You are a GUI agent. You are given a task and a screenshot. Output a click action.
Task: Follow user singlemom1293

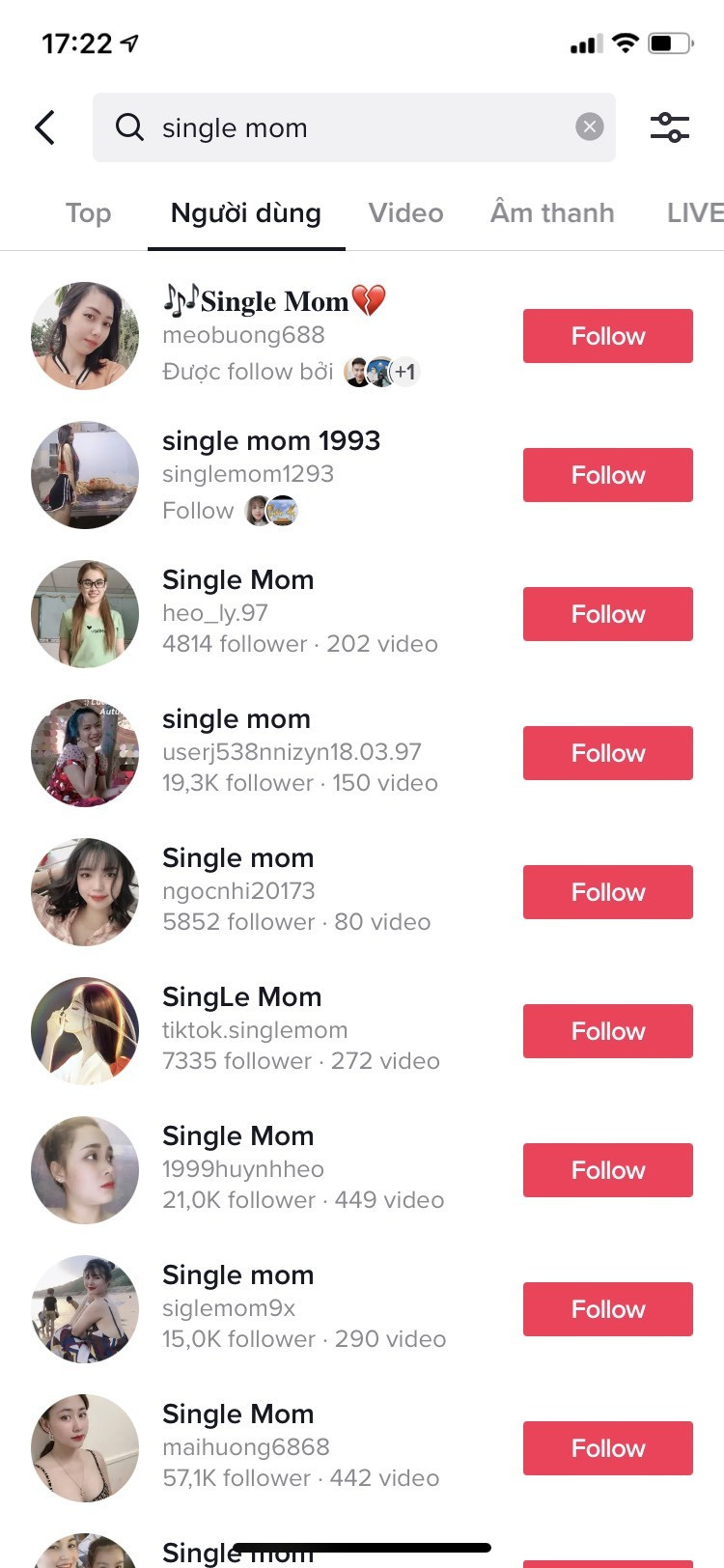click(x=607, y=475)
